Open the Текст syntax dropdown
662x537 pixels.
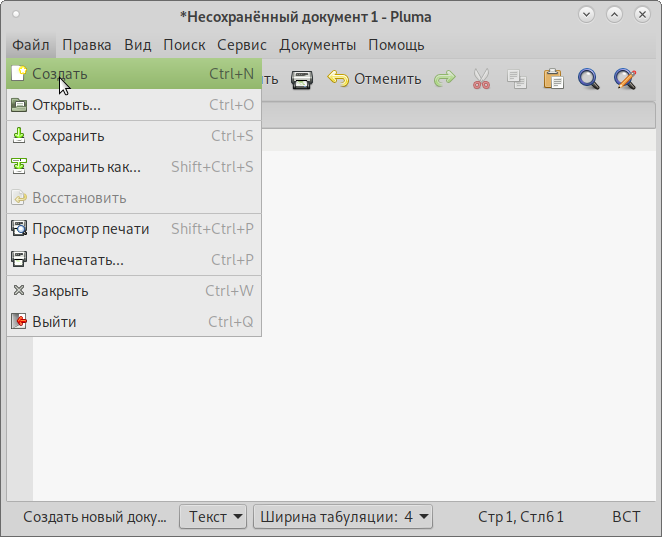(x=213, y=517)
